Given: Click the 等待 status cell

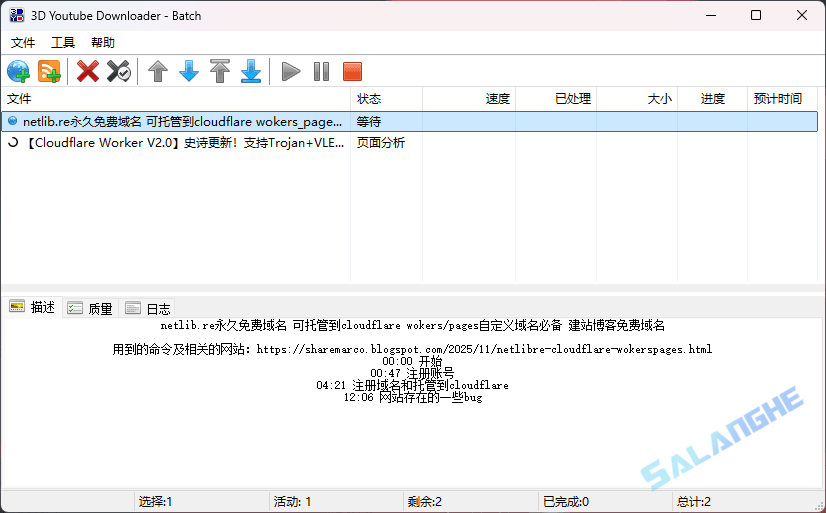Looking at the screenshot, I should [369, 122].
